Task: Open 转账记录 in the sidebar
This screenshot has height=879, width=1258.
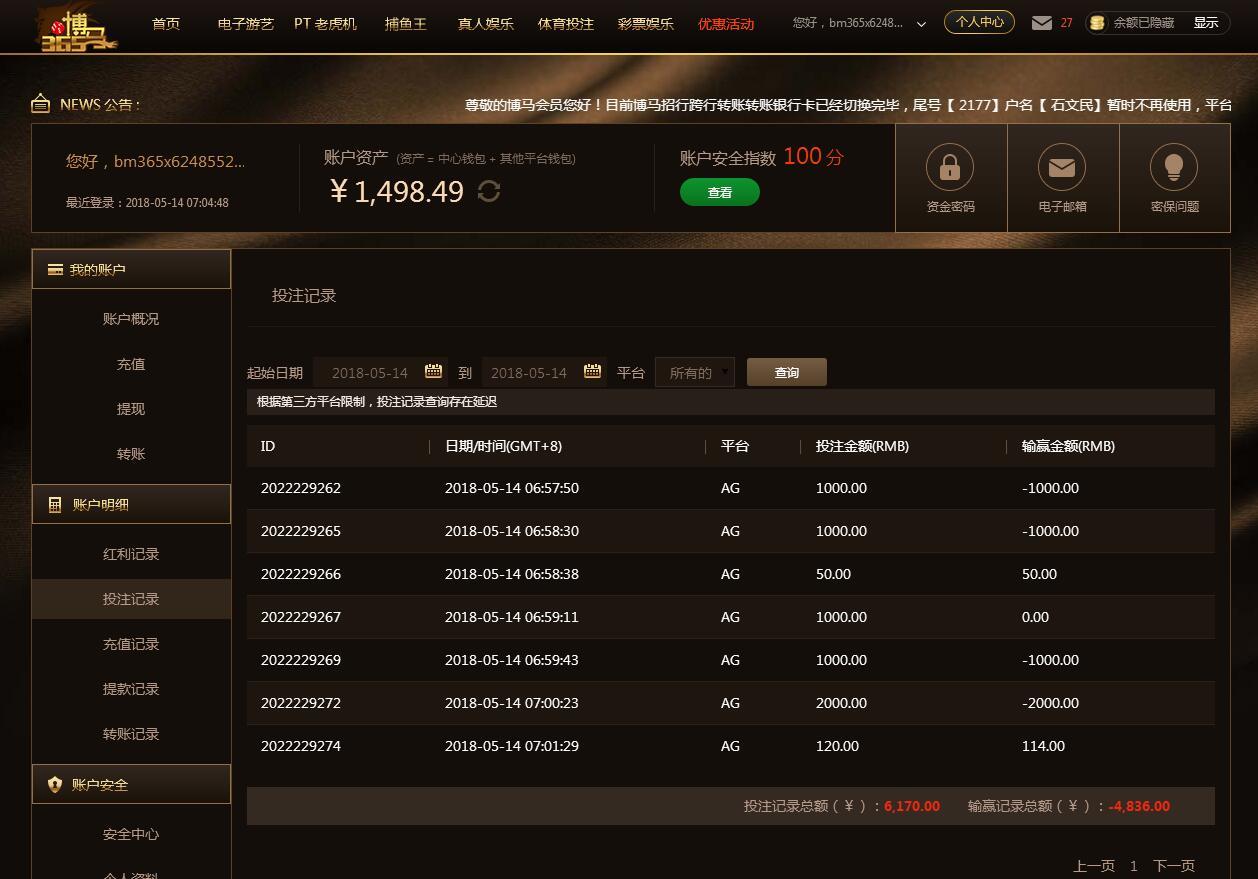Action: [131, 734]
